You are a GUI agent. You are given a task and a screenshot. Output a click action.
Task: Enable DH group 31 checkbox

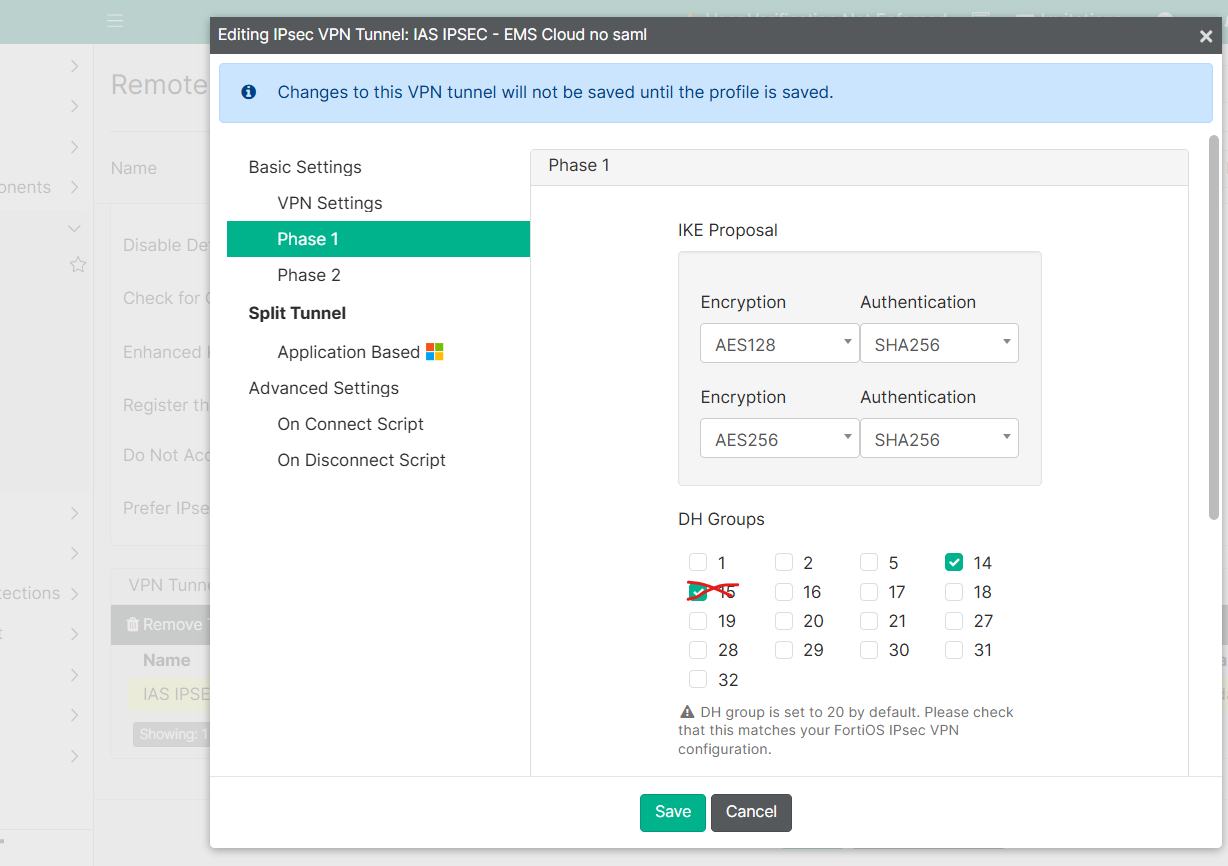[954, 650]
